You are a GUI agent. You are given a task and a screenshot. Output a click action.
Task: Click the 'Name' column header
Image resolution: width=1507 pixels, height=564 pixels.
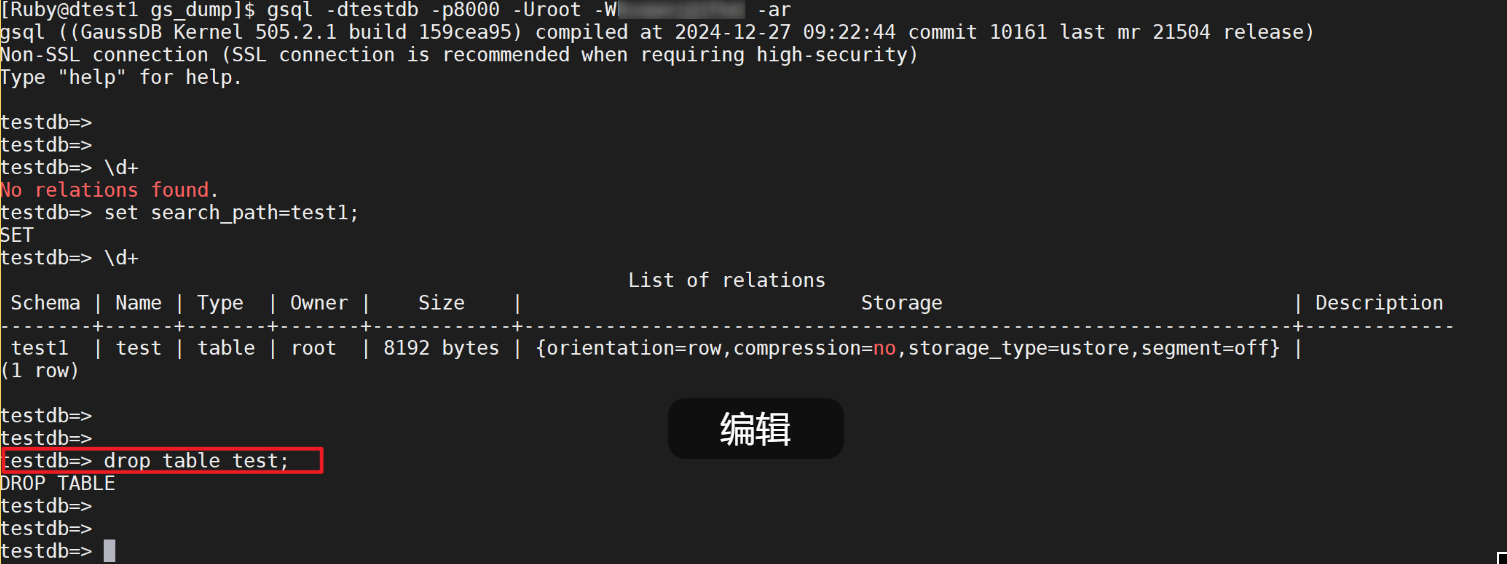tap(138, 303)
